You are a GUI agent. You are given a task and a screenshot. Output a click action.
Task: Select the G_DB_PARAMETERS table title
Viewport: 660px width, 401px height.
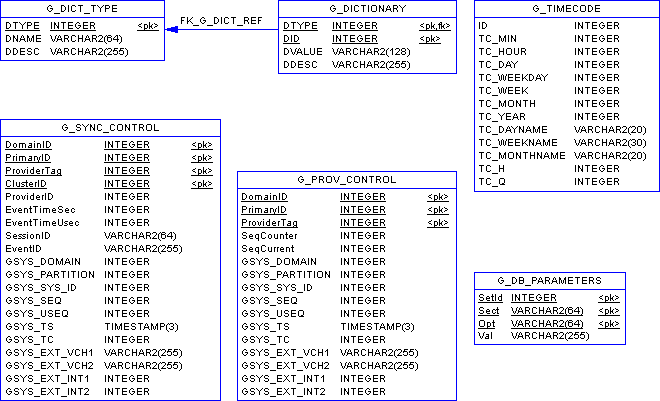(550, 281)
